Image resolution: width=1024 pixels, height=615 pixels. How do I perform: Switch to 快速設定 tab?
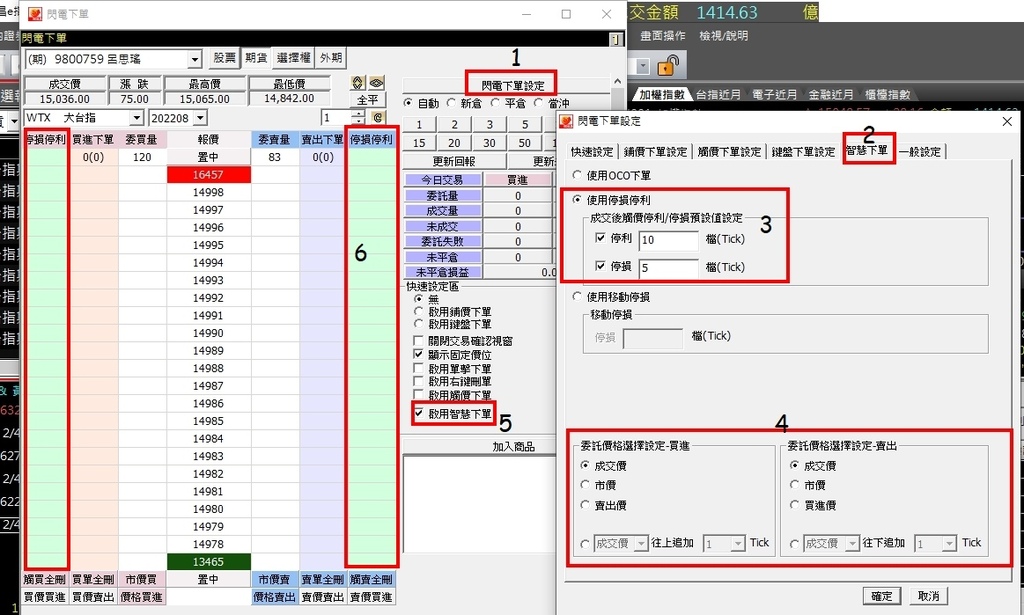(x=592, y=151)
